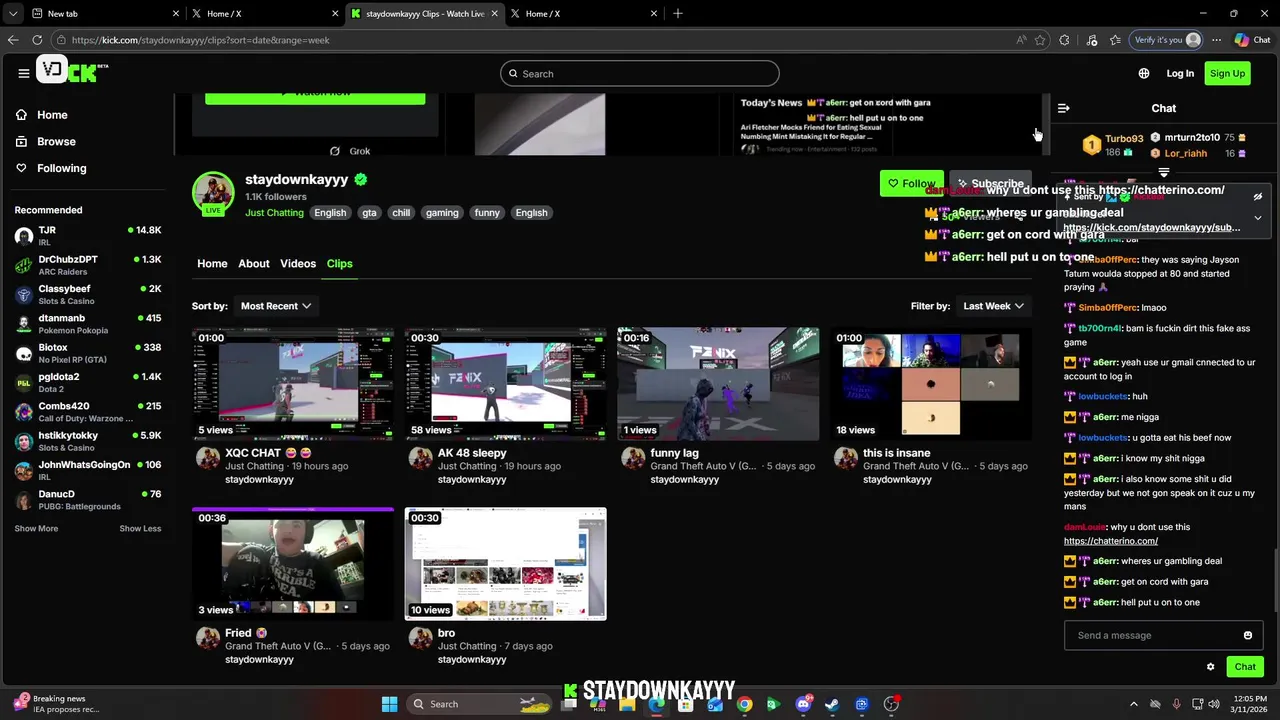Open Discord from the taskbar

(x=803, y=704)
